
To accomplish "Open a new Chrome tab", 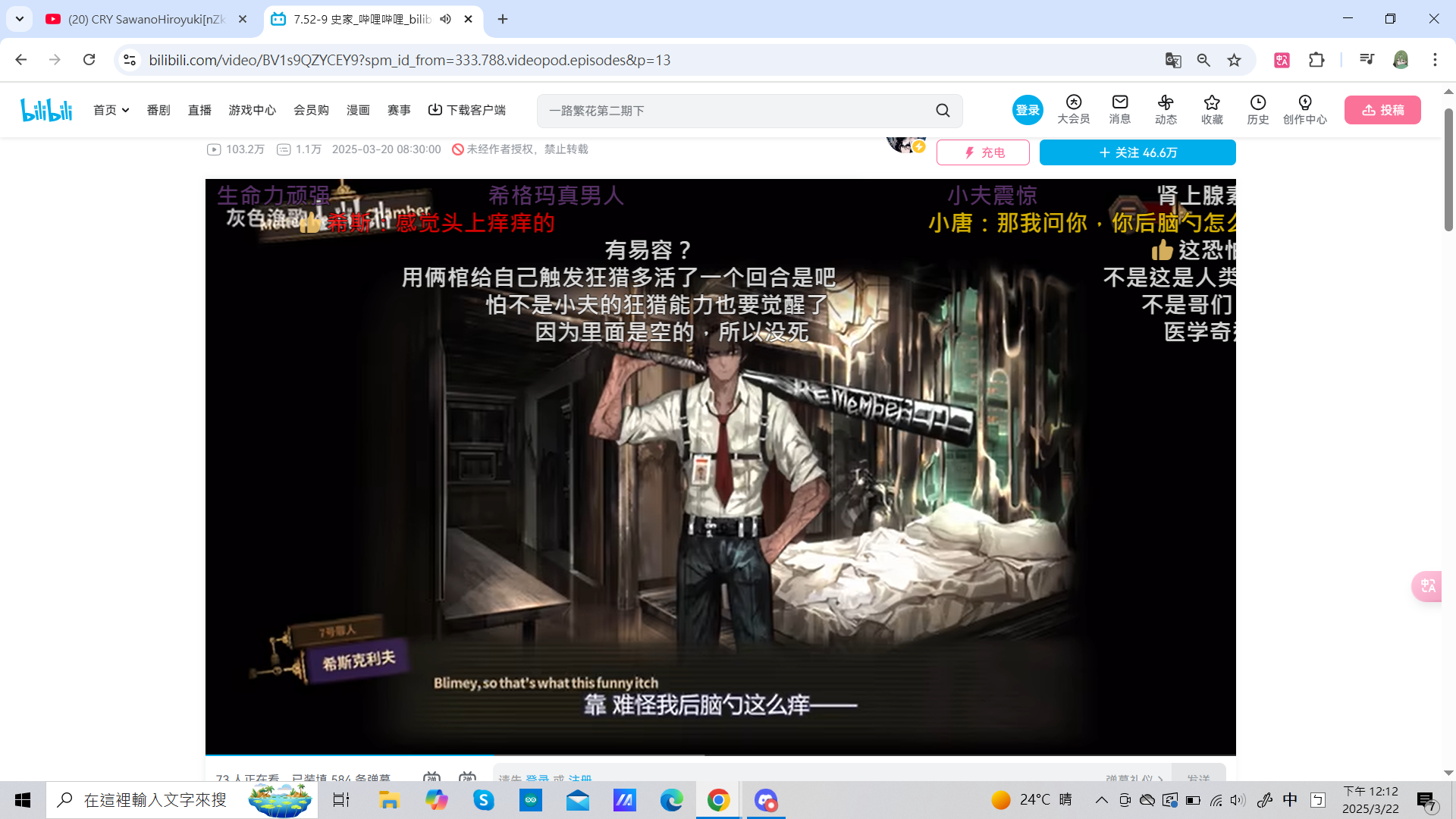I will (x=503, y=19).
